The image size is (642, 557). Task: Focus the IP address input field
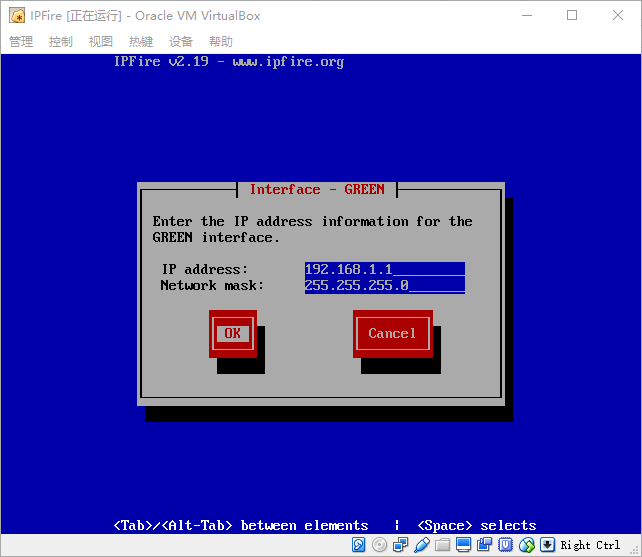tap(385, 269)
